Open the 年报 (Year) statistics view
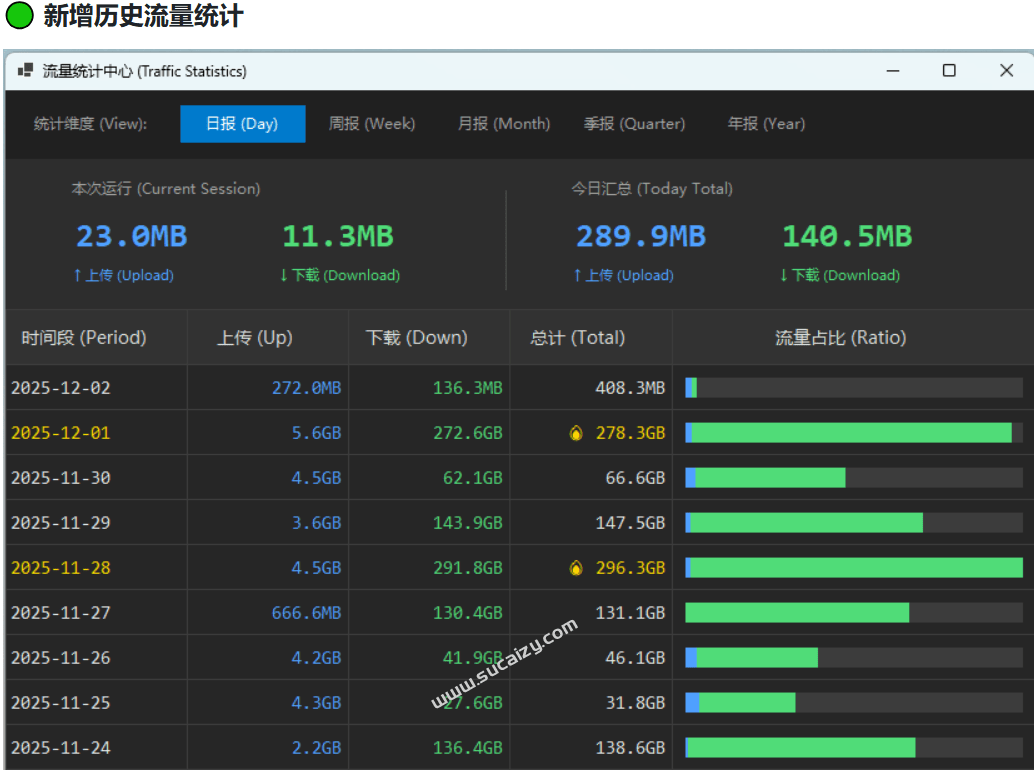 click(x=766, y=124)
